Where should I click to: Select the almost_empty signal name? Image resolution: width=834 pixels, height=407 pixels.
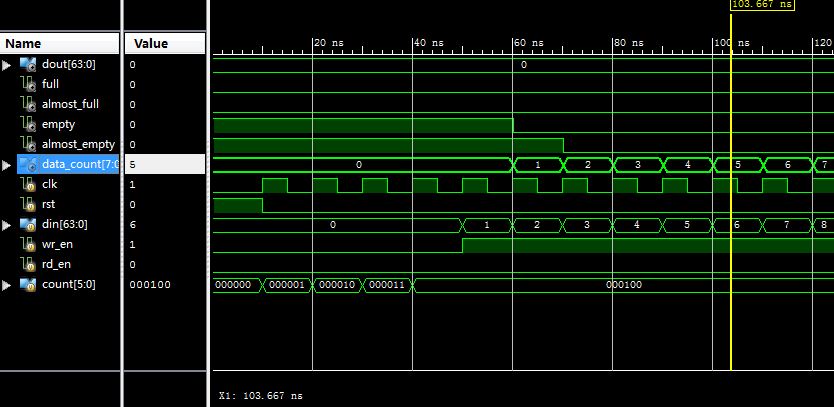pos(78,144)
